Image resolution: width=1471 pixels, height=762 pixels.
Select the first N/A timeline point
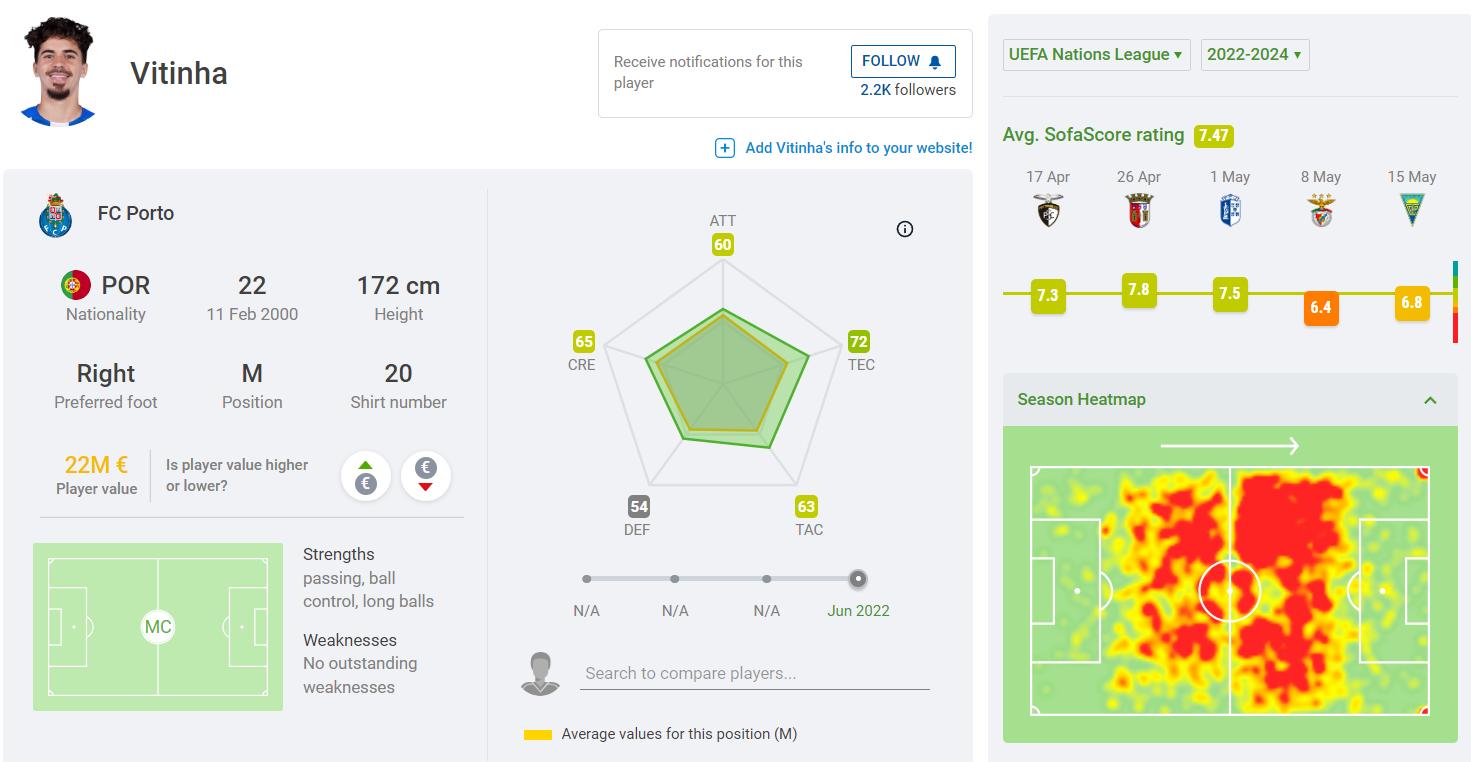coord(587,579)
